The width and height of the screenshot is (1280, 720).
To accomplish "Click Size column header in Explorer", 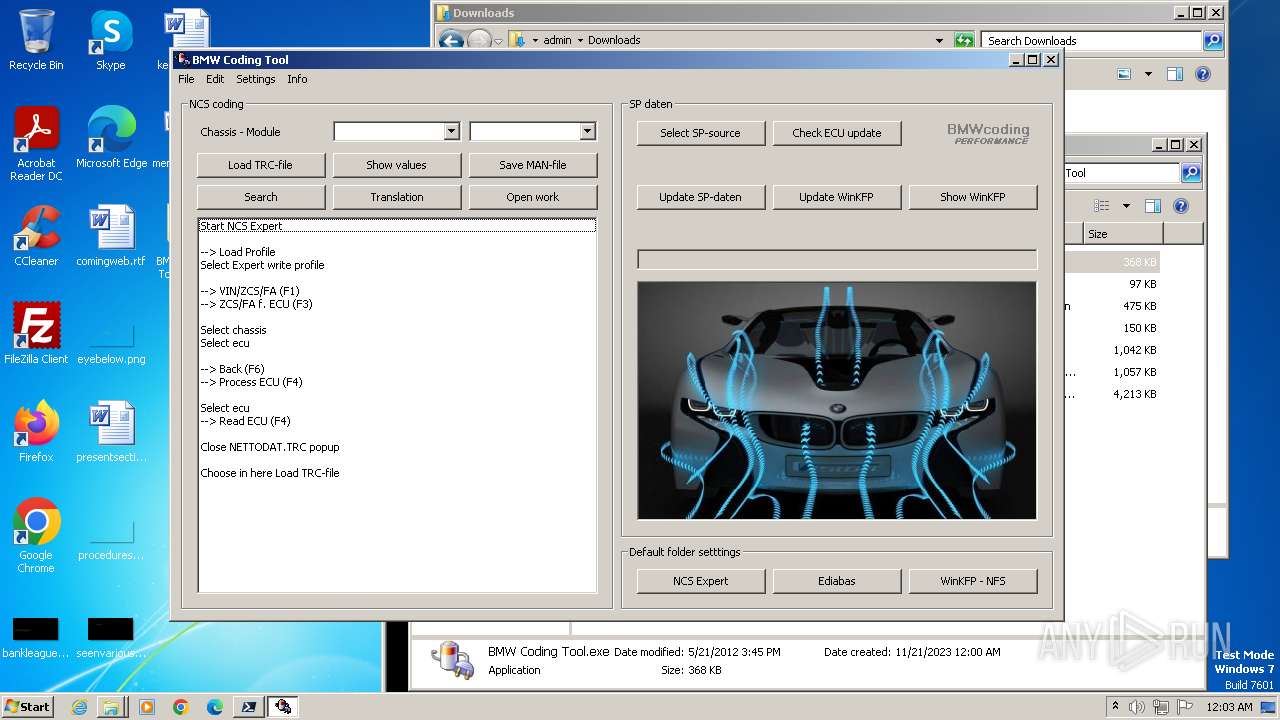I will (x=1123, y=234).
